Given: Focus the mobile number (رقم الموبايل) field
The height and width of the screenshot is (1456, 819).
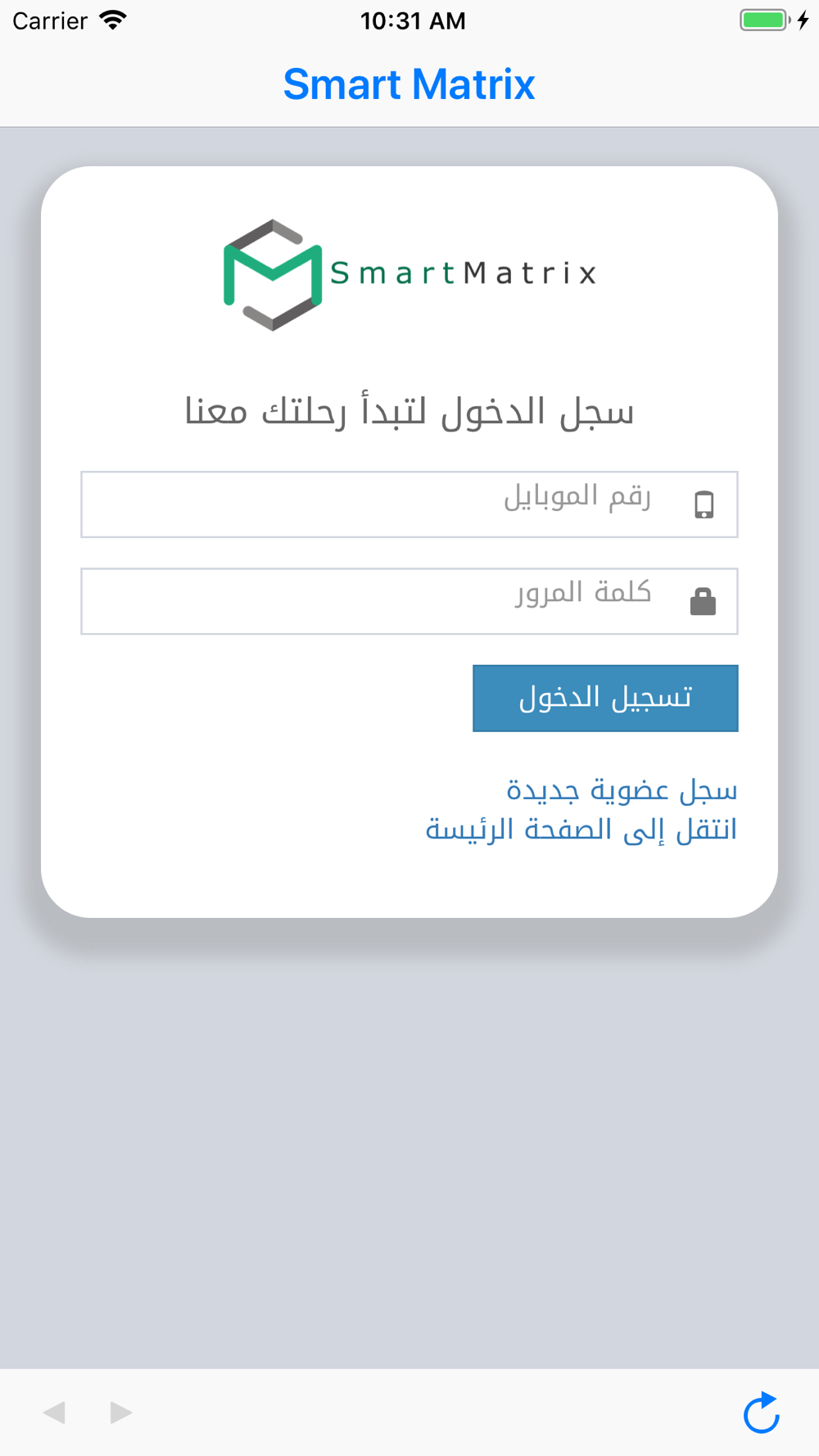Looking at the screenshot, I should click(x=409, y=504).
